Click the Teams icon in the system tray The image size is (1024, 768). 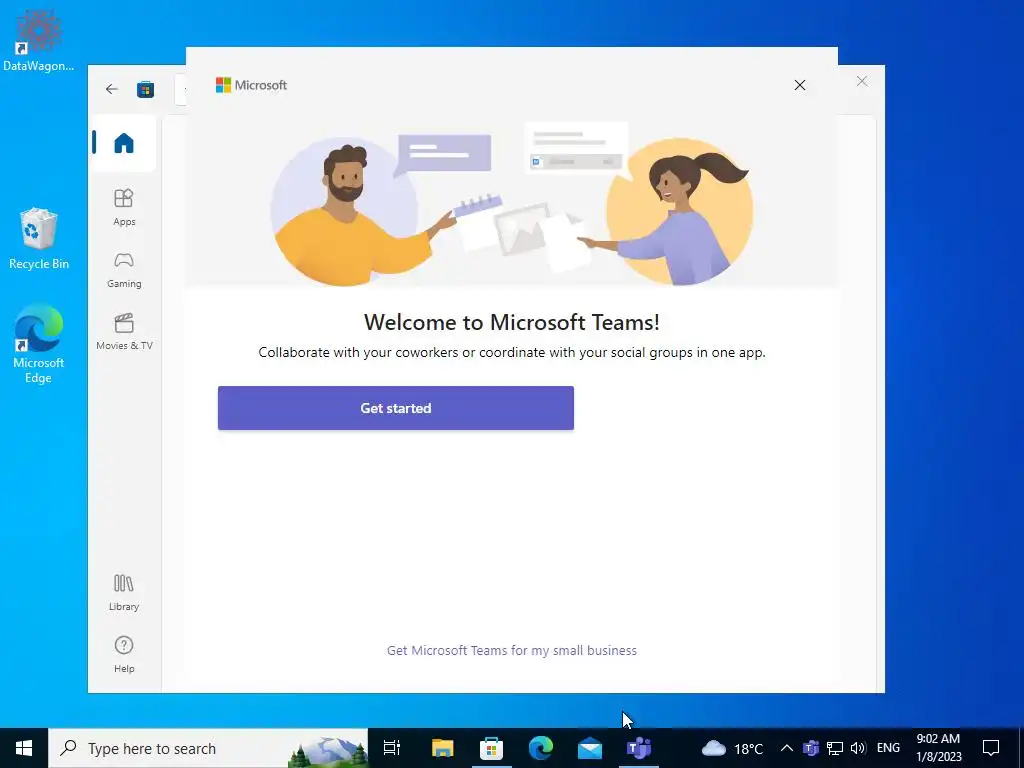coord(810,748)
